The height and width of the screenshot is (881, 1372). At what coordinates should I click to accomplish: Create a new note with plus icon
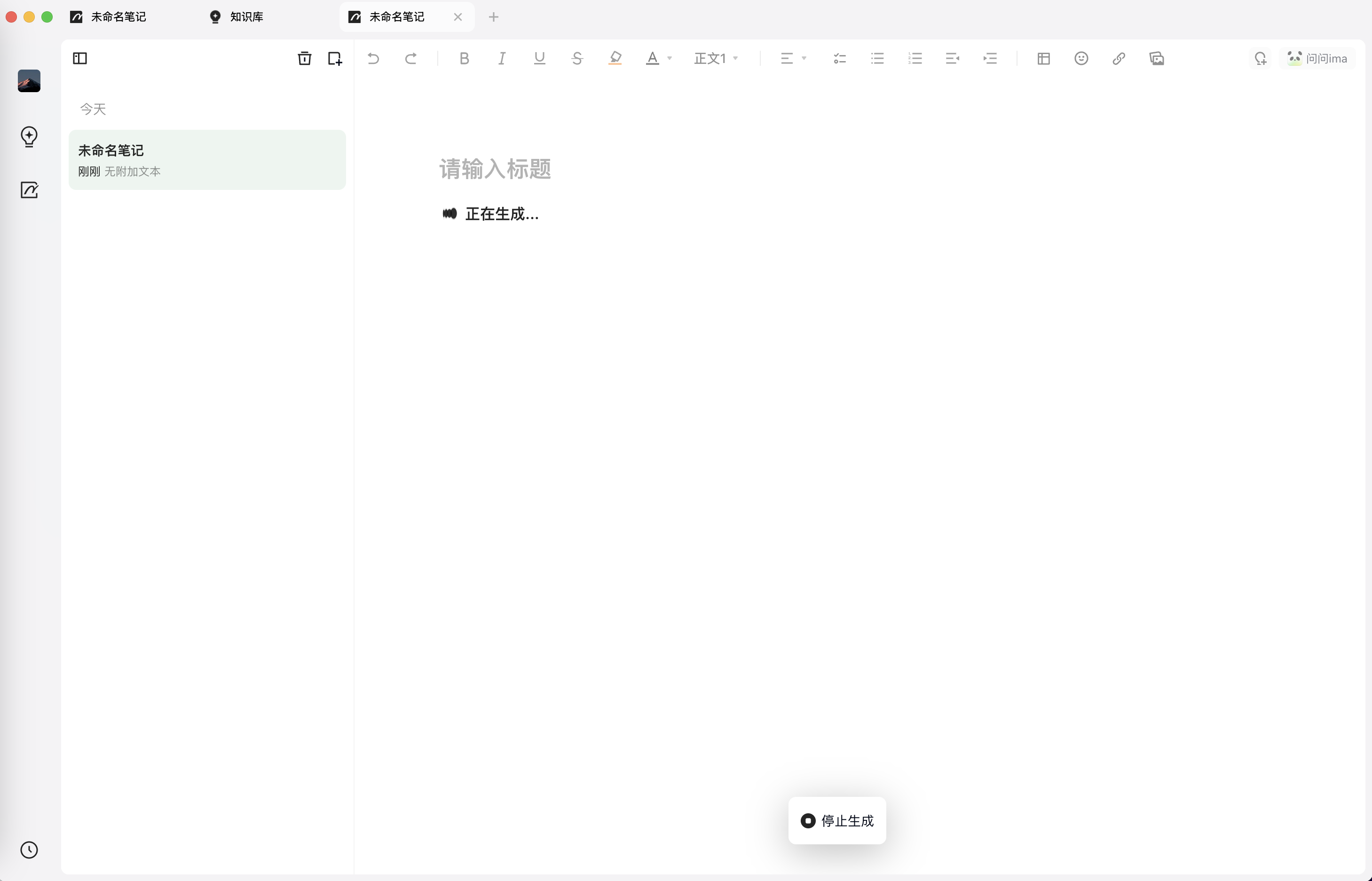[x=335, y=58]
